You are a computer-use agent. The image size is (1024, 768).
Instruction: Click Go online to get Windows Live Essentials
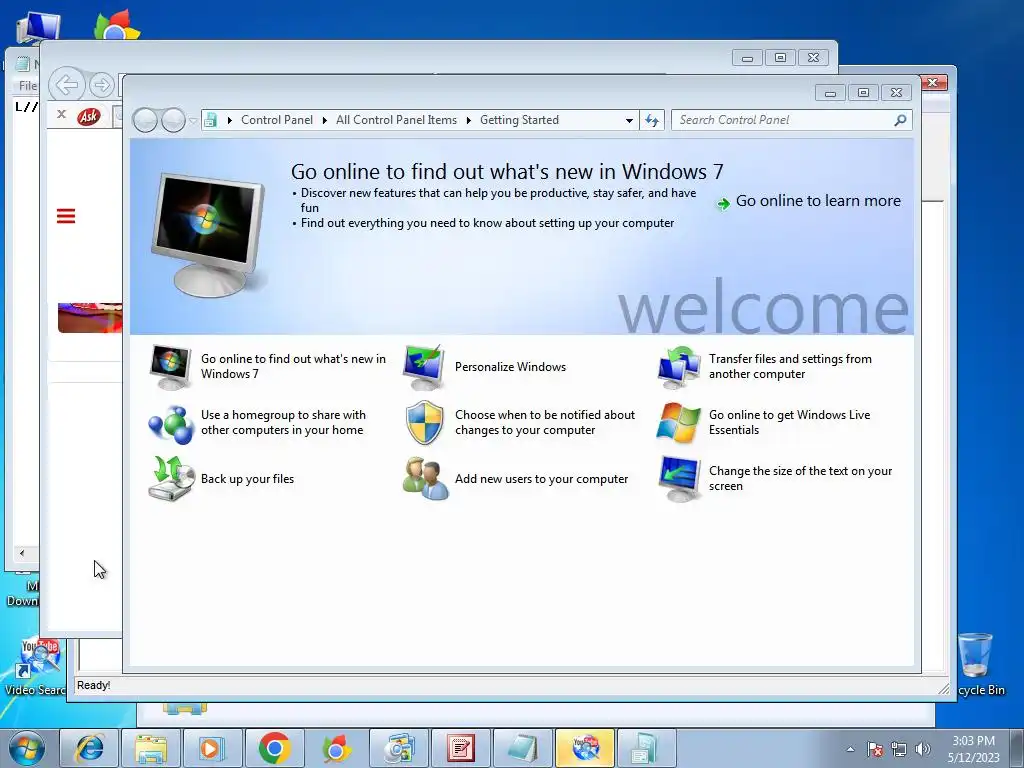click(790, 423)
